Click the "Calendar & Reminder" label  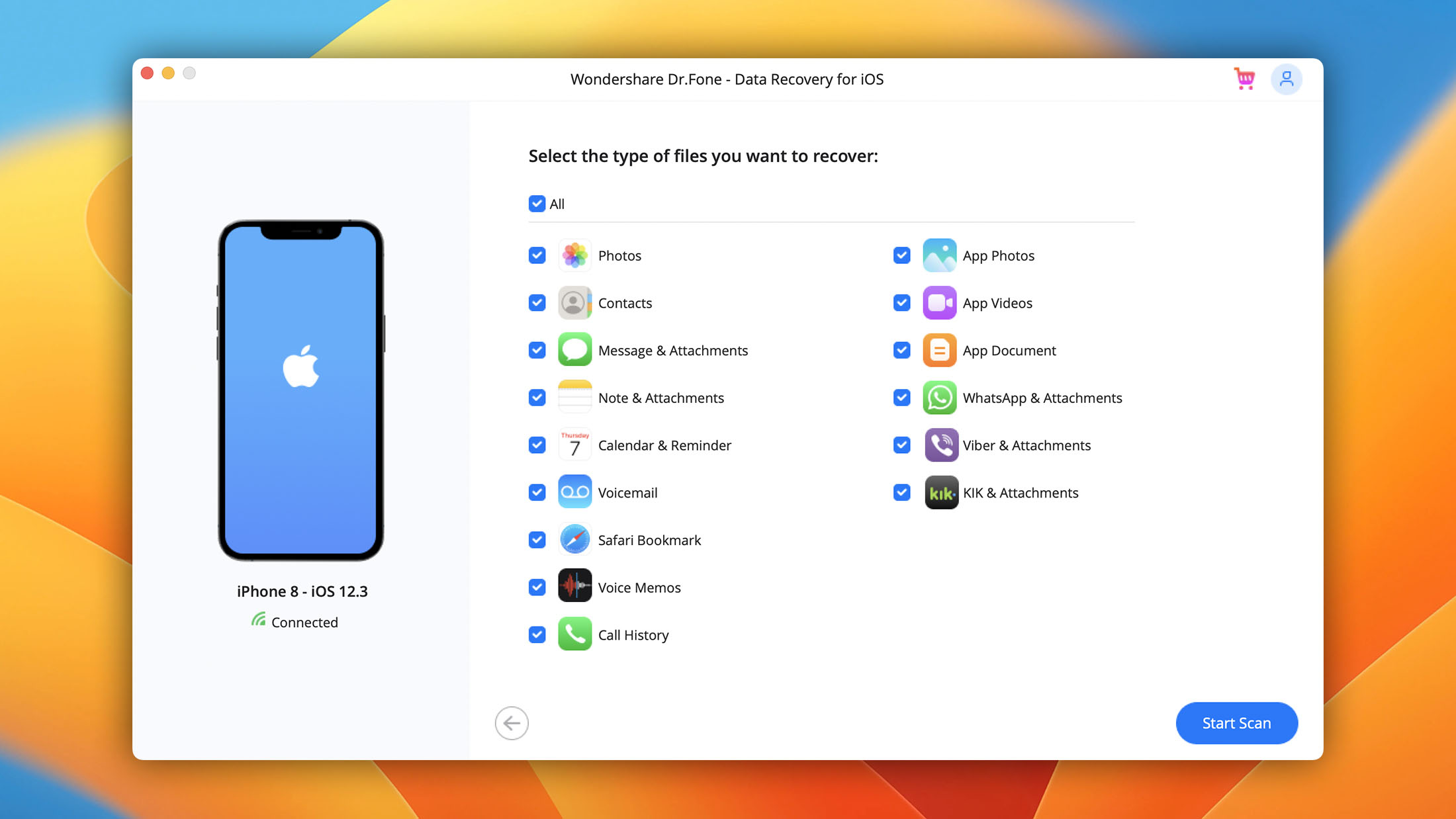click(x=664, y=445)
